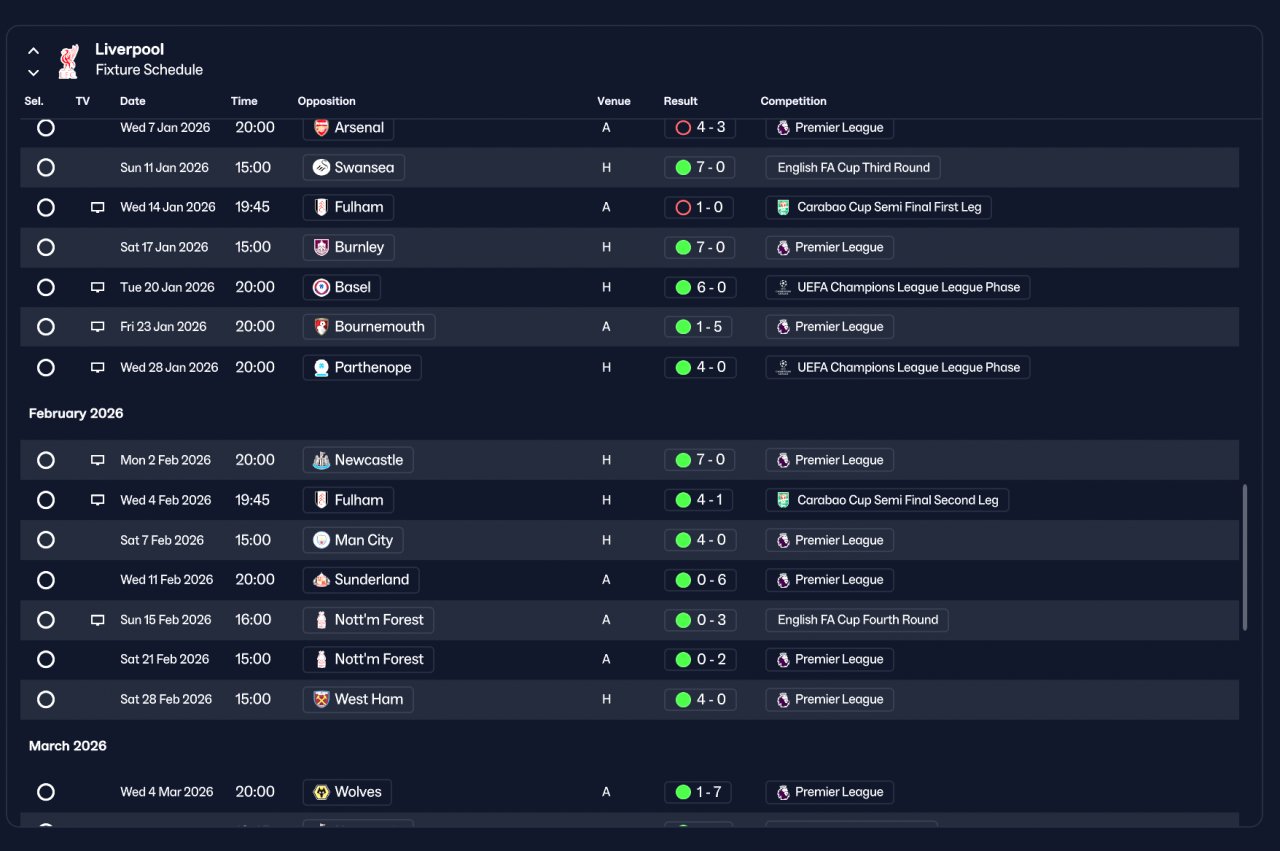Select the West Ham fixture radio button

point(46,699)
